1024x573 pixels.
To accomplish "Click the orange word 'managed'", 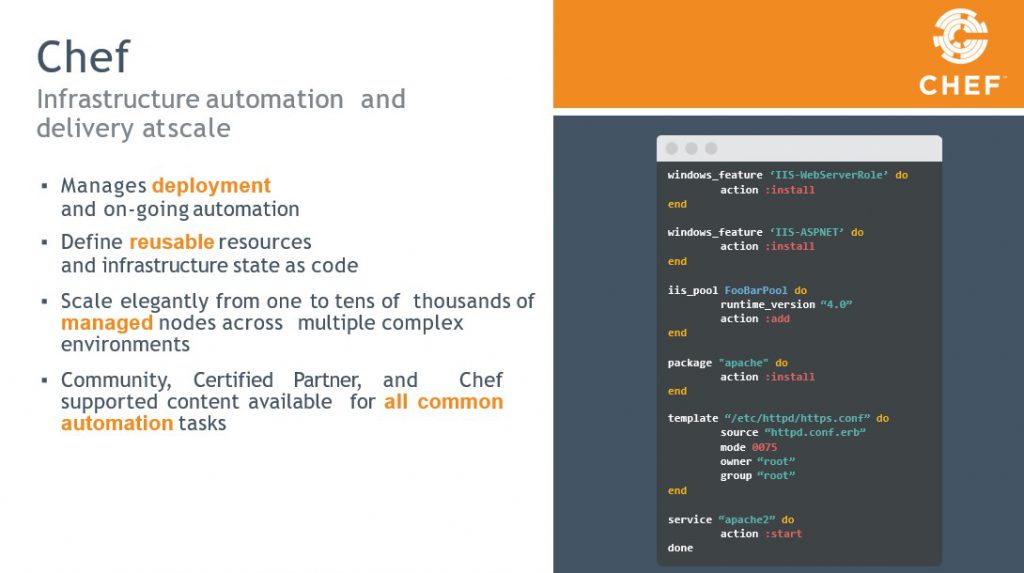I will (107, 323).
